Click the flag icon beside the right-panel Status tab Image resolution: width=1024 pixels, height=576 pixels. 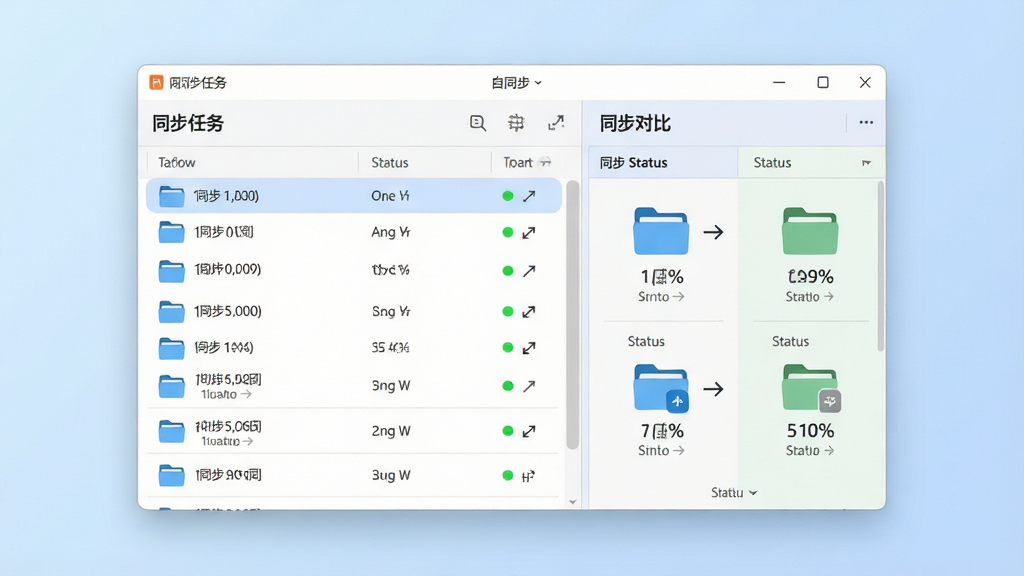point(867,163)
